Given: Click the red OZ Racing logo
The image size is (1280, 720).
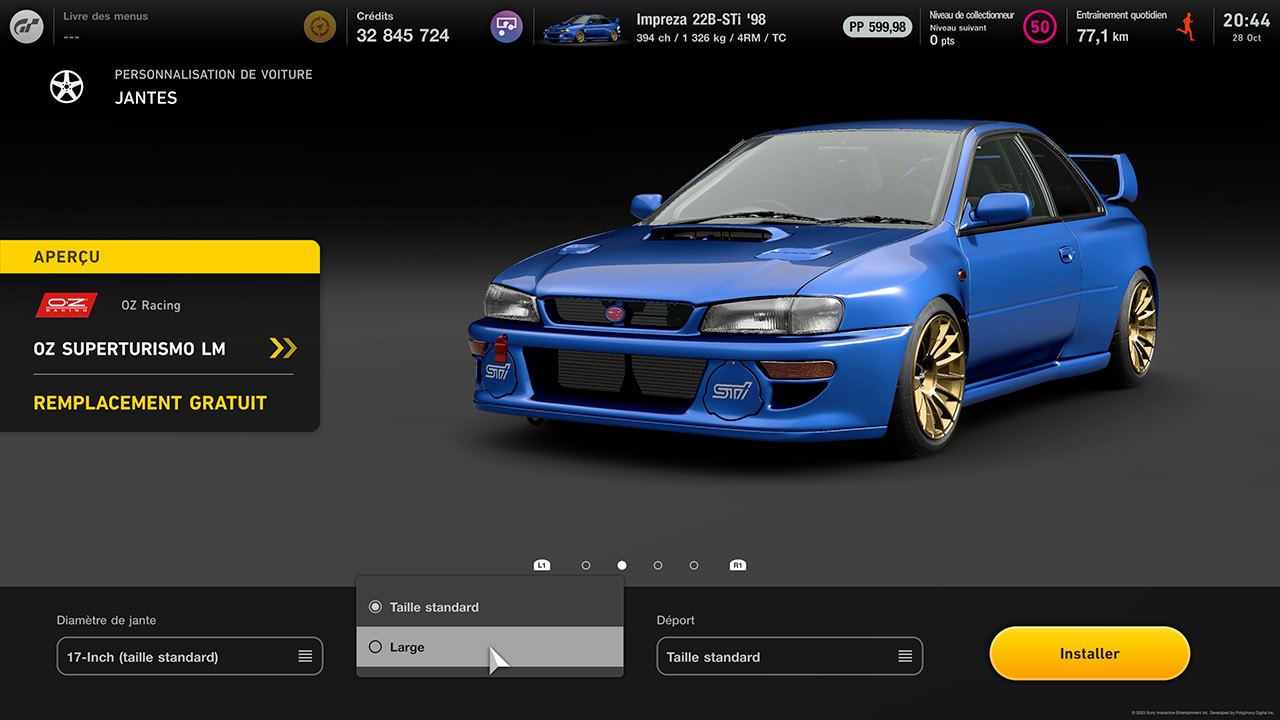Looking at the screenshot, I should [x=66, y=305].
